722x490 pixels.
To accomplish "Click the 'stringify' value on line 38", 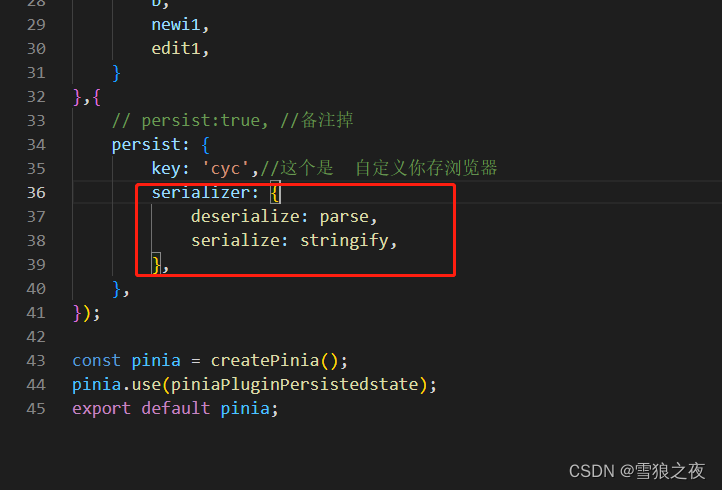I will pyautogui.click(x=344, y=240).
